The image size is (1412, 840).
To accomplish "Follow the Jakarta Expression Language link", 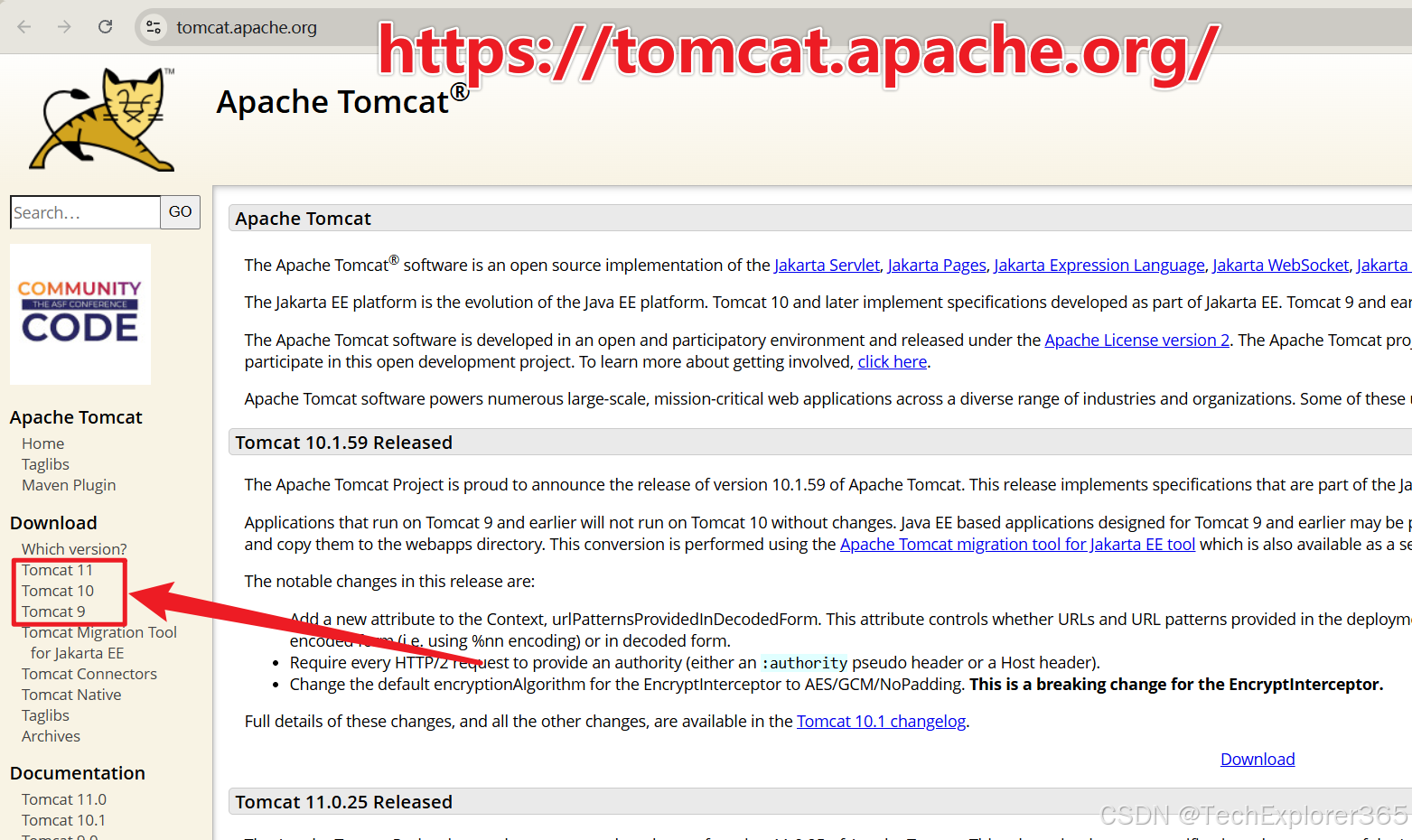I will (1099, 265).
